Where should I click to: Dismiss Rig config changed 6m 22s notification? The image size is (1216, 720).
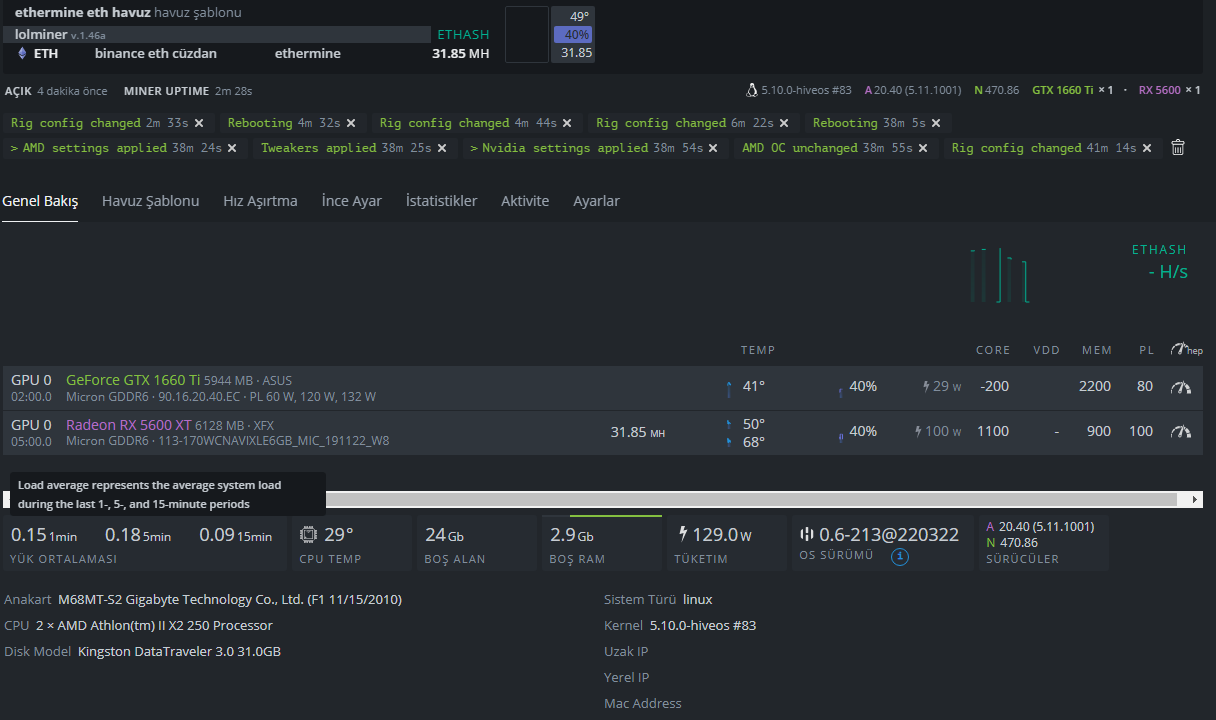point(784,123)
